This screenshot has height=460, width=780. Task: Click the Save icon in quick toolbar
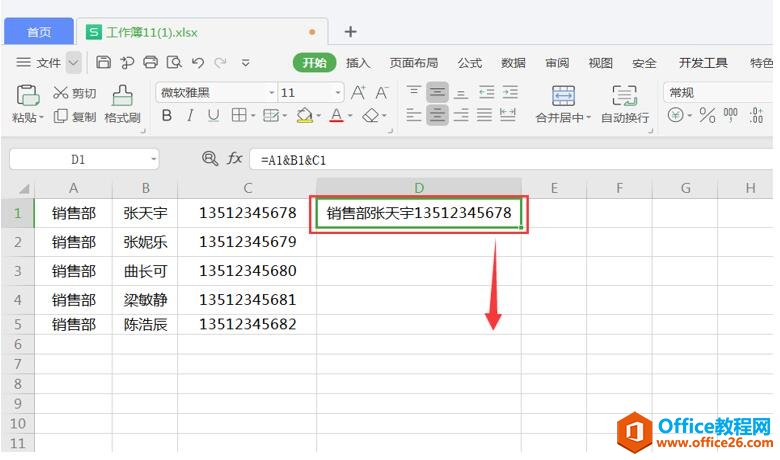103,62
